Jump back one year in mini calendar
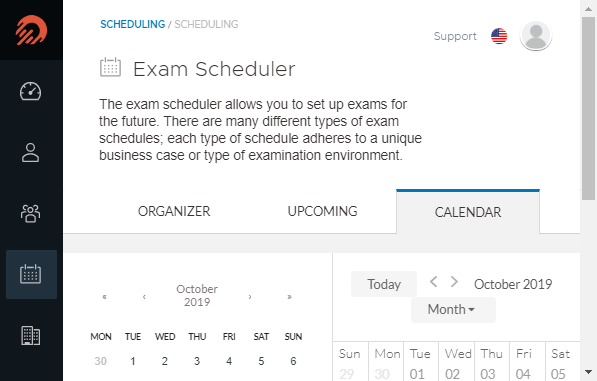597x381 pixels. point(104,297)
